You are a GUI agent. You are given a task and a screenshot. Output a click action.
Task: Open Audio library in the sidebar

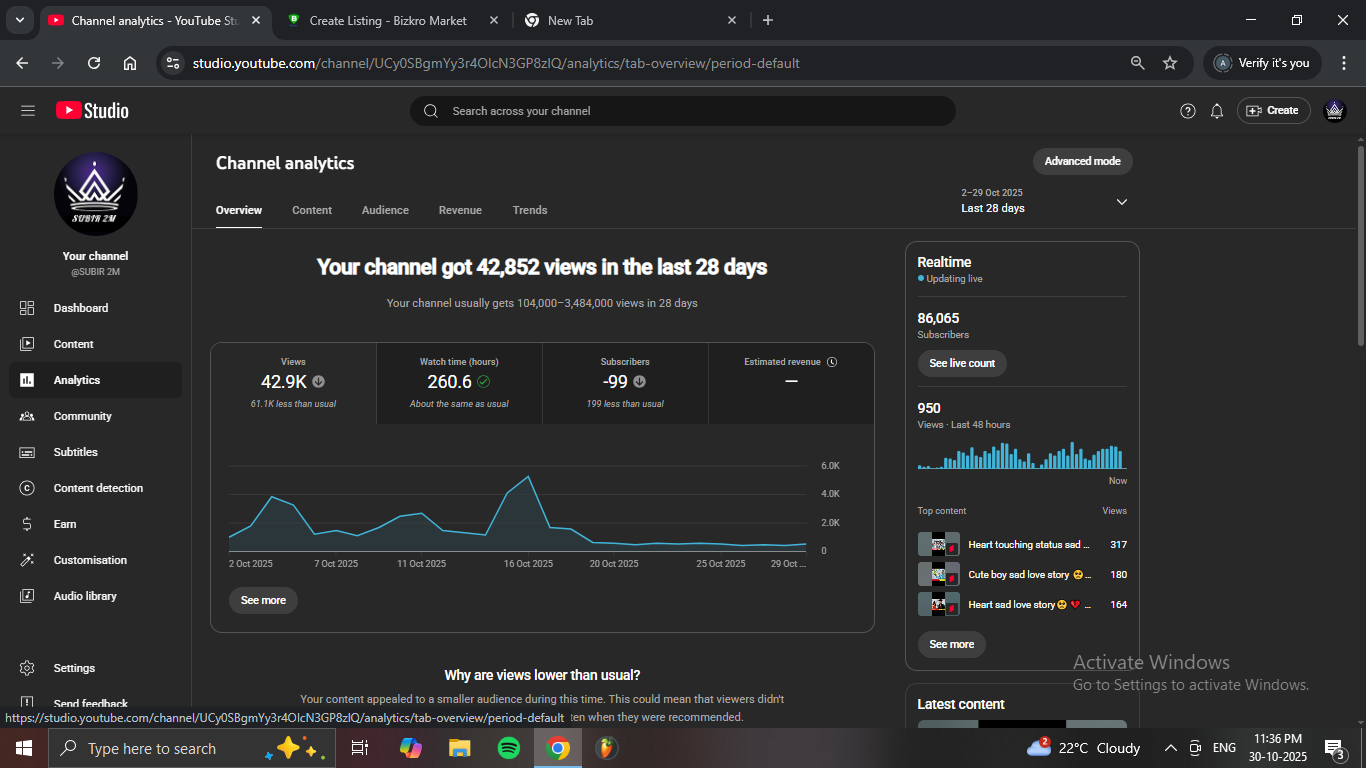85,596
